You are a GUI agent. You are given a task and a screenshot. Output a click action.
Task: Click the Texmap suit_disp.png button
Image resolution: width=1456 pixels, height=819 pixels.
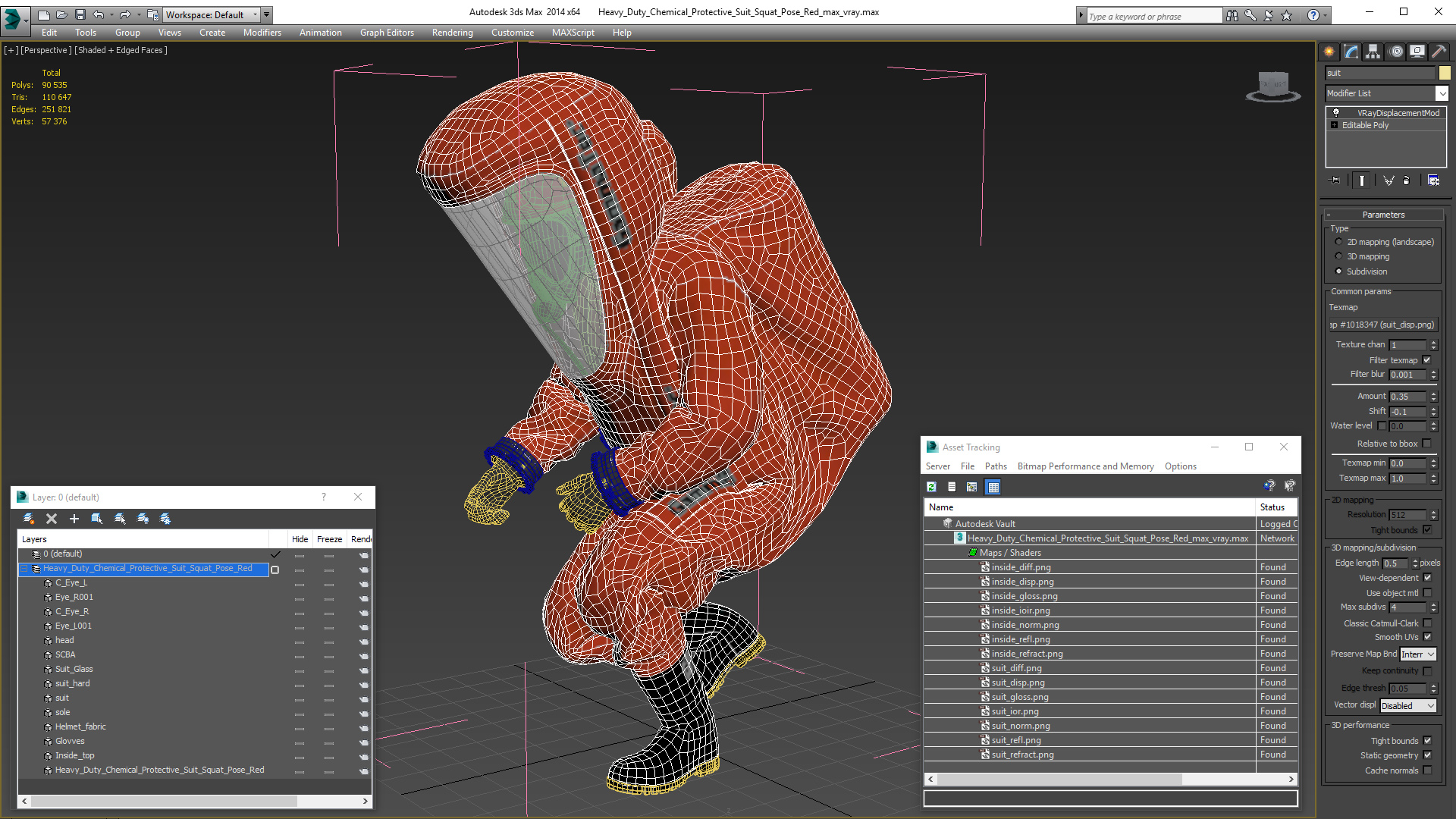[x=1382, y=325]
